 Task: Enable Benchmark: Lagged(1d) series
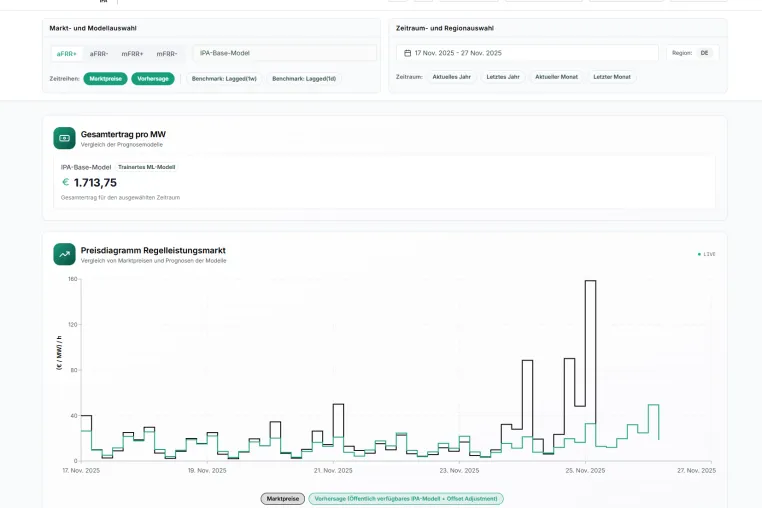point(304,79)
